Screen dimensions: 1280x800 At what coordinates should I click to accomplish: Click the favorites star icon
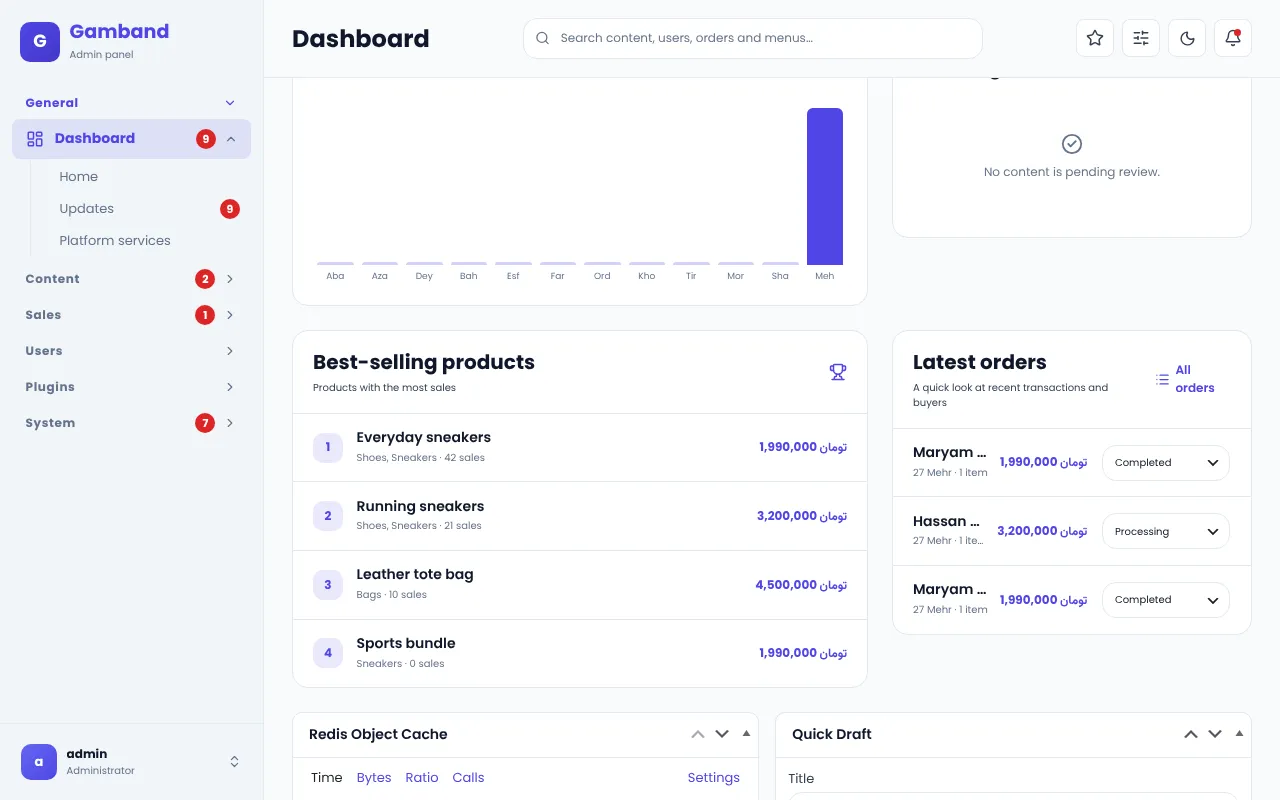[1095, 38]
